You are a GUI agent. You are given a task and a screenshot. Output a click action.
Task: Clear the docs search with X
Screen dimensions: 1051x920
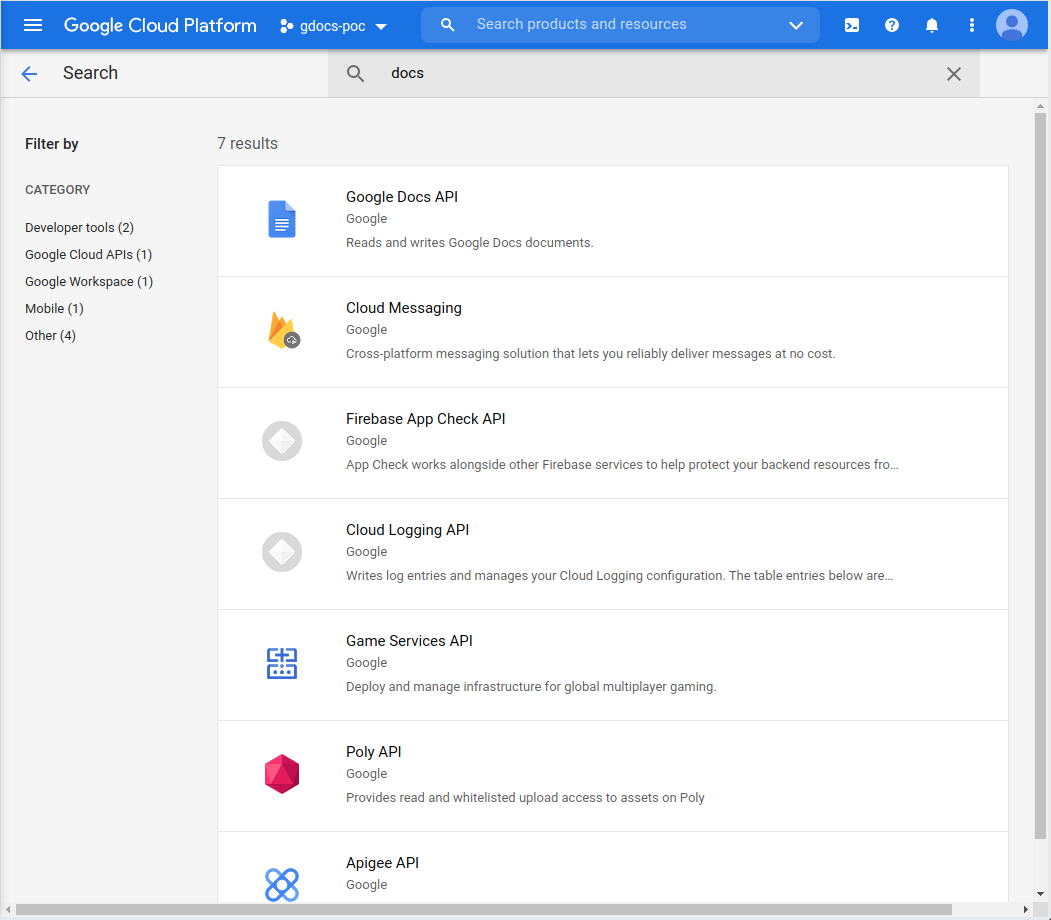(x=953, y=74)
